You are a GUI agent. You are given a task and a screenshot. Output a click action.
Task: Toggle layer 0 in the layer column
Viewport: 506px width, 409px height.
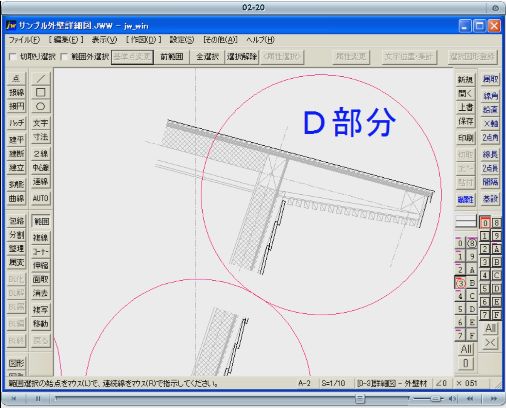click(460, 243)
